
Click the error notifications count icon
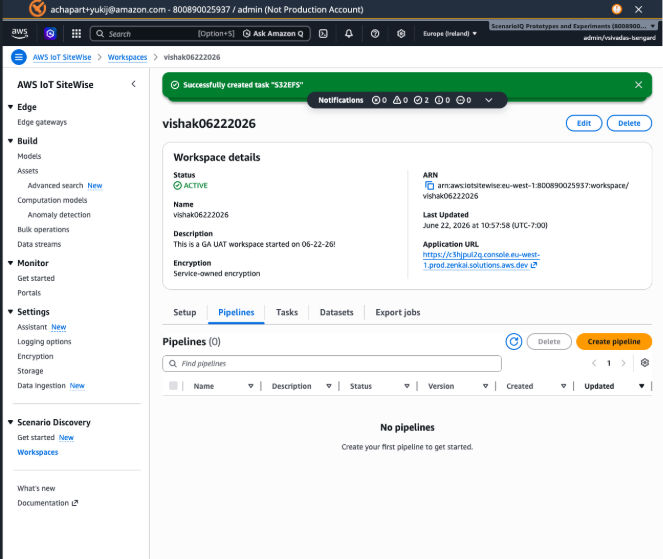376,100
